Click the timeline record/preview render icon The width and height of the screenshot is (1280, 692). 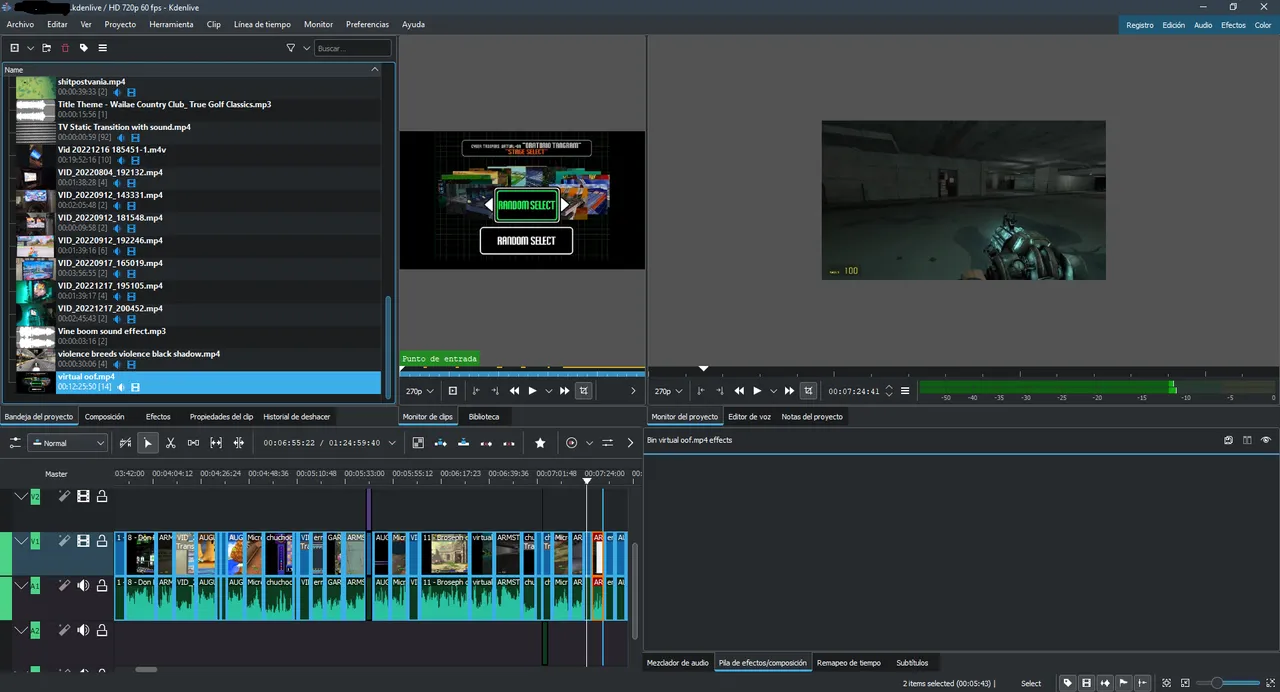572,443
